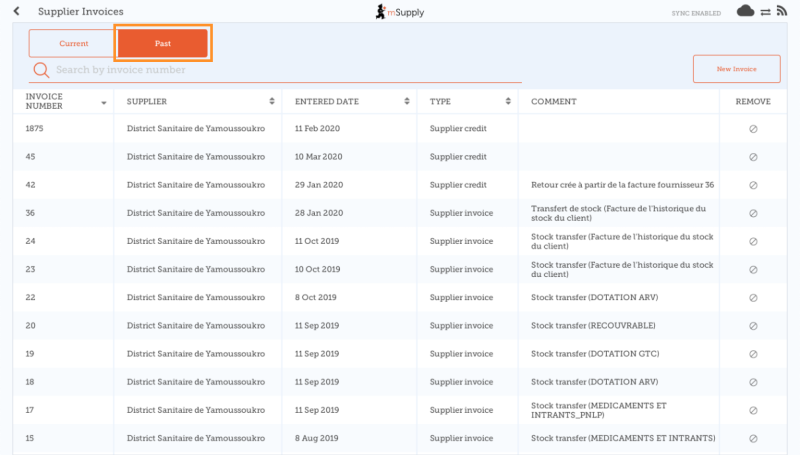Remove invoice 1875 using its remove icon
The image size is (800, 455).
[753, 129]
